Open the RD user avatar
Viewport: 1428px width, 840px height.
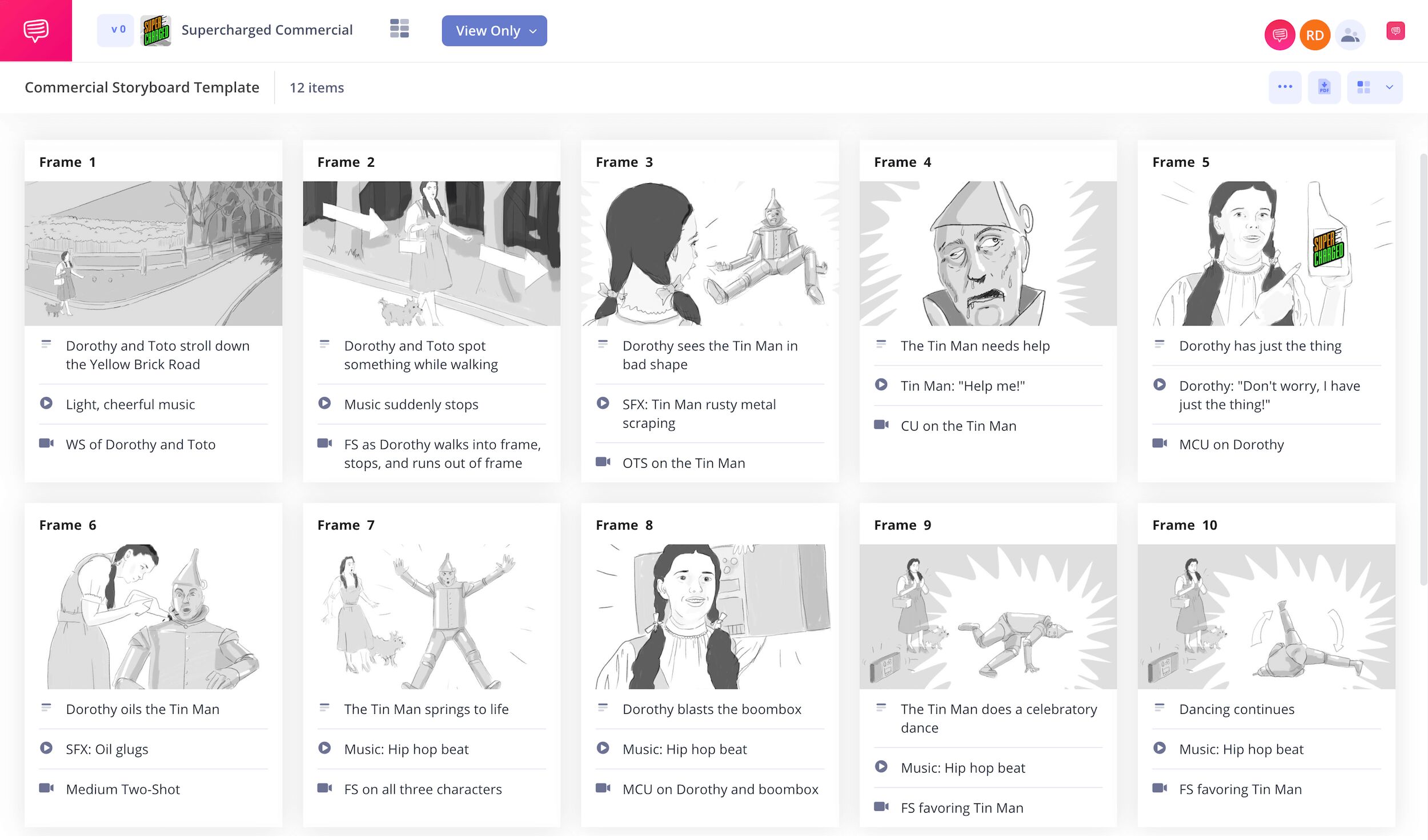coord(1314,35)
